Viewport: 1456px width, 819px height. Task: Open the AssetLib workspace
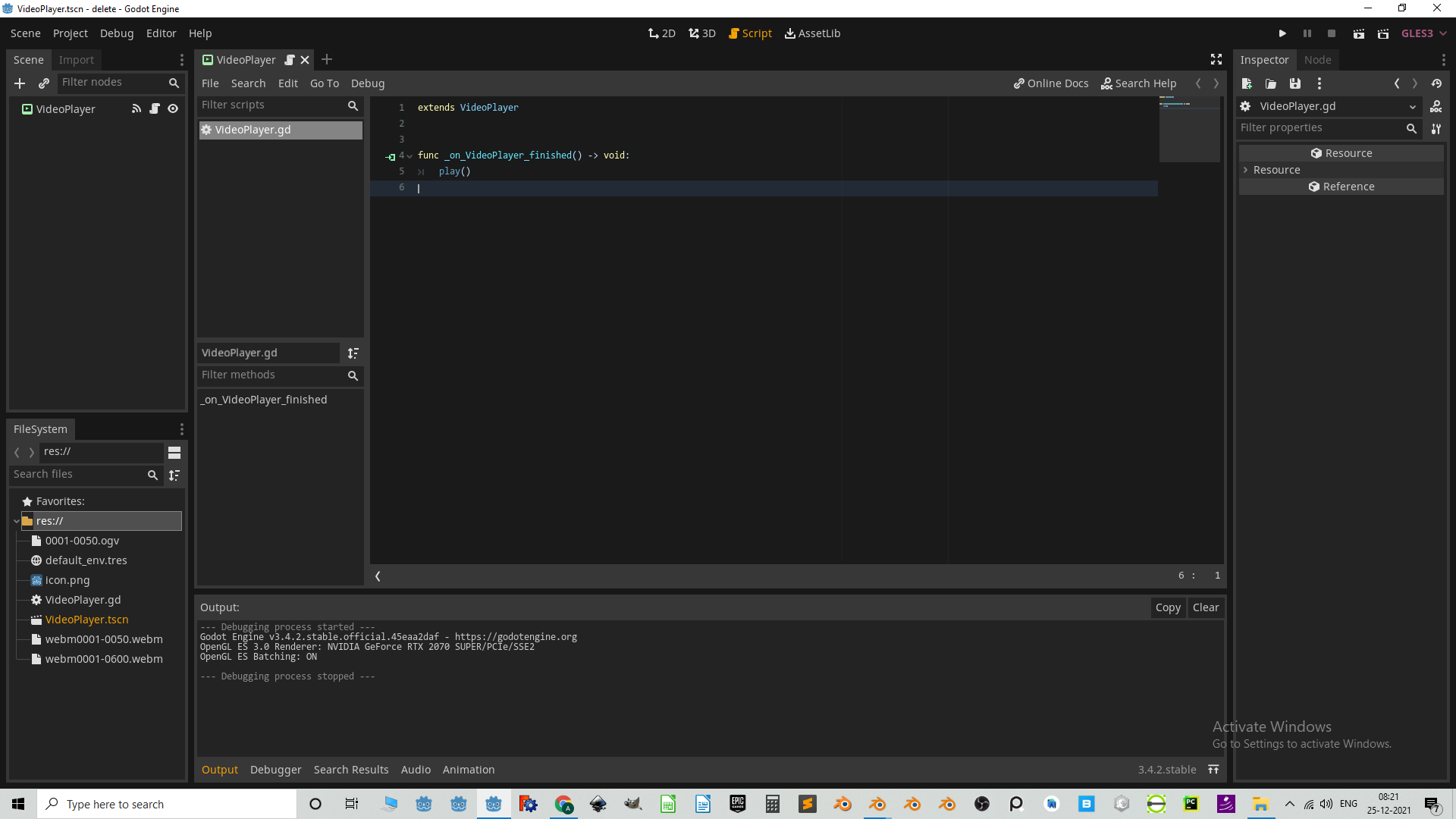click(x=812, y=33)
